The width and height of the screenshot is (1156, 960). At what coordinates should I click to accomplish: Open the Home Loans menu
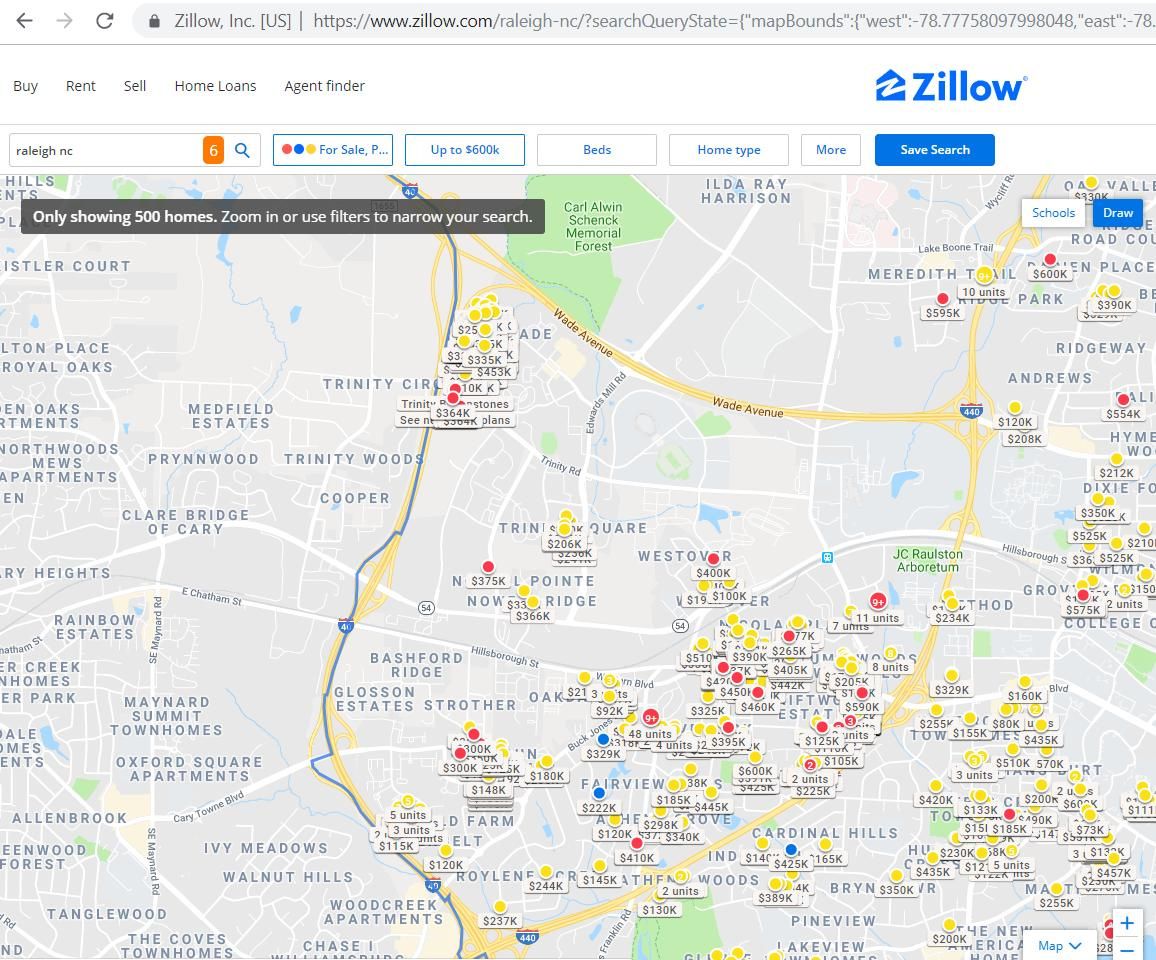pos(215,86)
